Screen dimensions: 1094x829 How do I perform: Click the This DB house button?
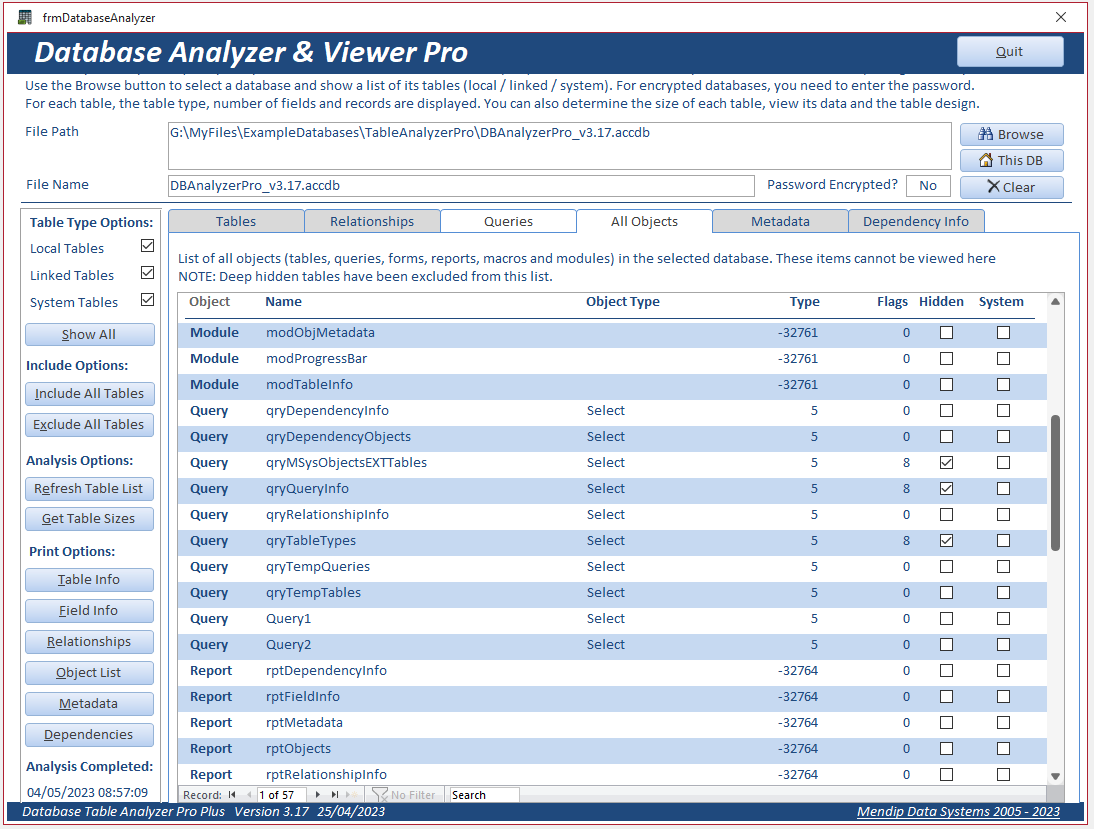click(1012, 160)
